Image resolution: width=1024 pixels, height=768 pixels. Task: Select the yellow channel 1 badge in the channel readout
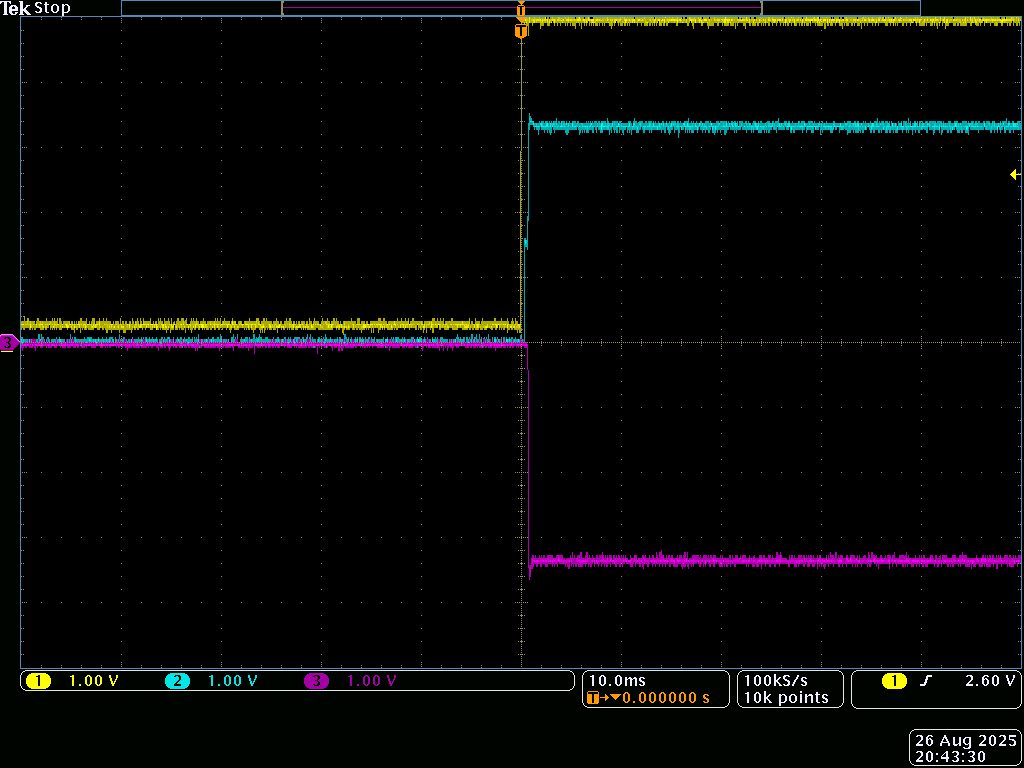pyautogui.click(x=38, y=681)
